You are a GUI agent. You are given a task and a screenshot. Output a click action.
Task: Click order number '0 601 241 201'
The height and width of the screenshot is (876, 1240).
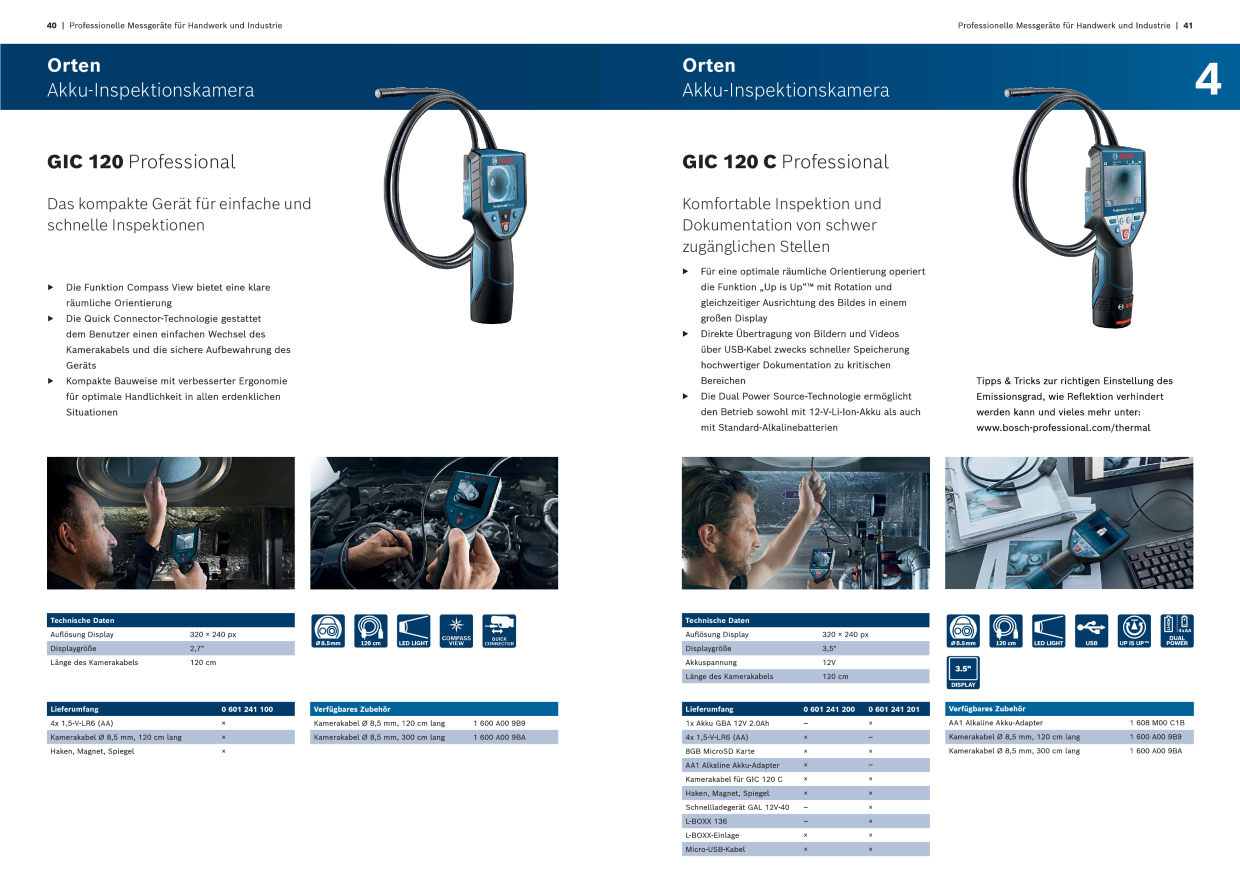(894, 709)
